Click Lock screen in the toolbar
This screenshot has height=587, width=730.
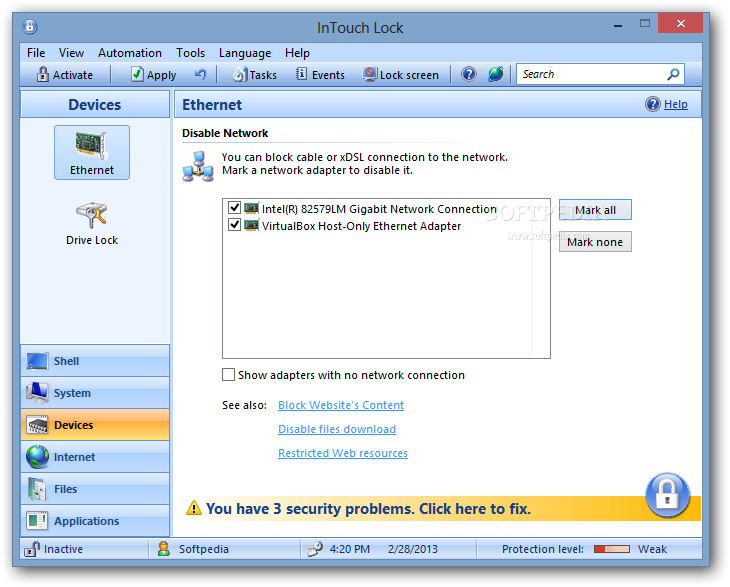(x=401, y=74)
